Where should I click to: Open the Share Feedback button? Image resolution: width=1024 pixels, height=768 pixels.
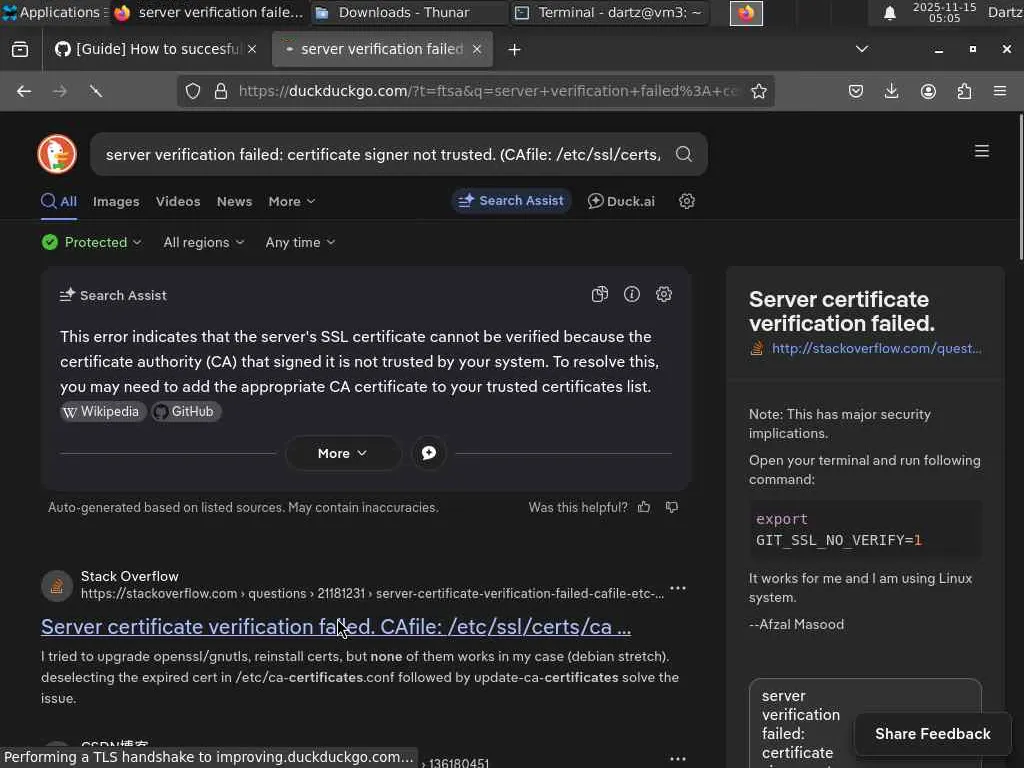coord(933,734)
